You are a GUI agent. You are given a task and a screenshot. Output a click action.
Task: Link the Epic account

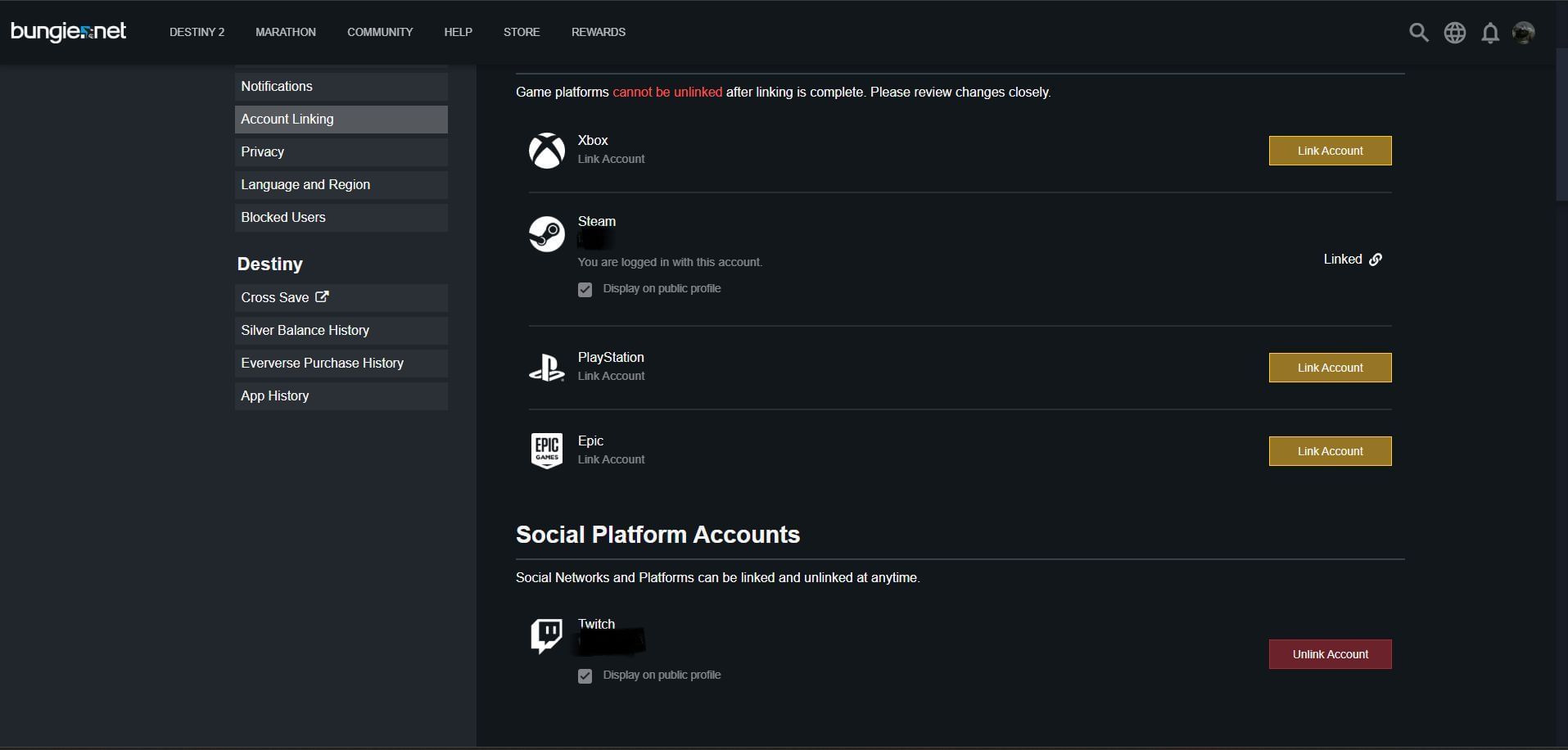[1331, 451]
